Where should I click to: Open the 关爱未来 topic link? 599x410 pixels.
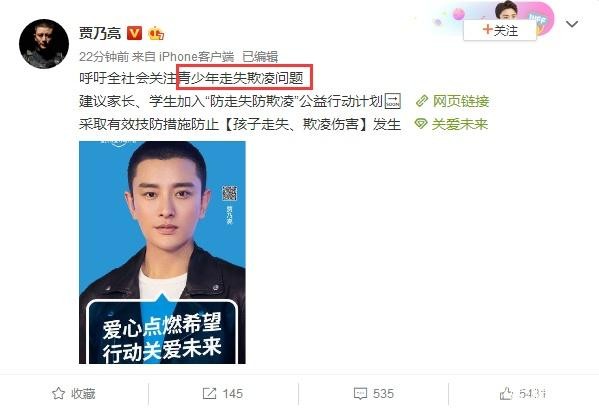click(x=460, y=124)
